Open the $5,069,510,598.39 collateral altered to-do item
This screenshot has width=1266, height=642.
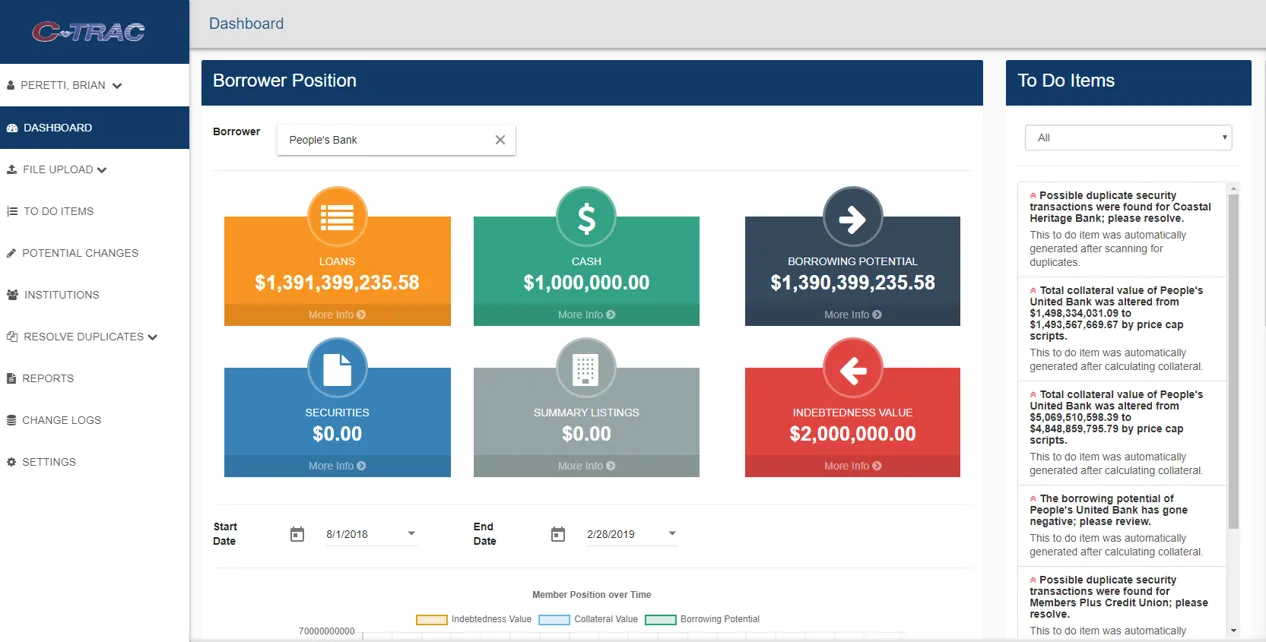(1122, 433)
